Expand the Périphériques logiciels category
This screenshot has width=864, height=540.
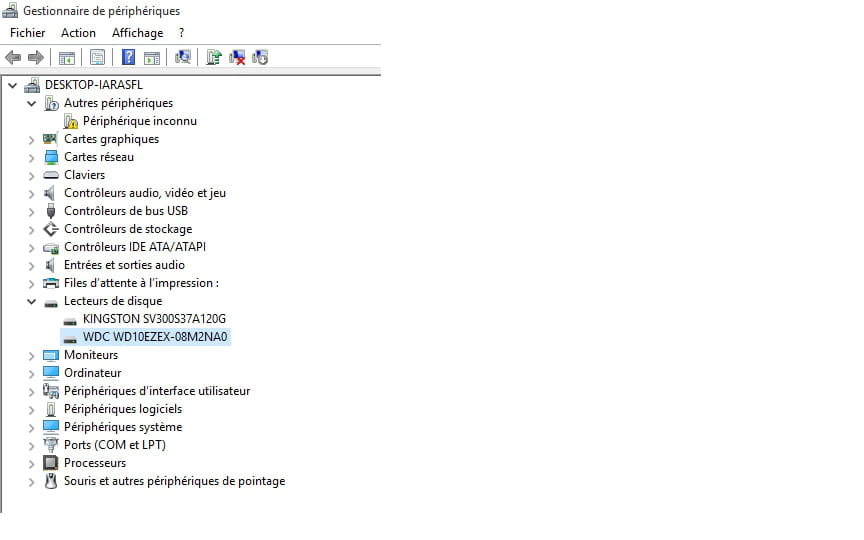(31, 410)
